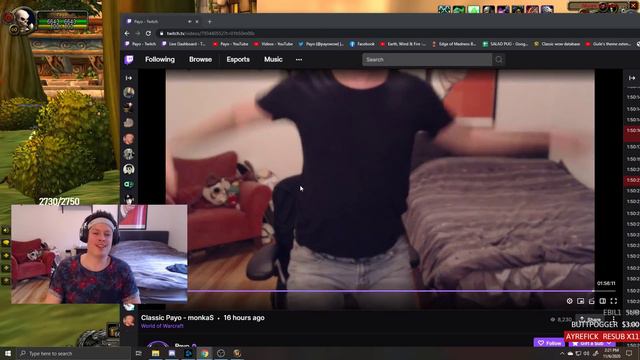Screen dimensions: 640x360
Task: Seek using the purple video progress bar
Action: 401,291
